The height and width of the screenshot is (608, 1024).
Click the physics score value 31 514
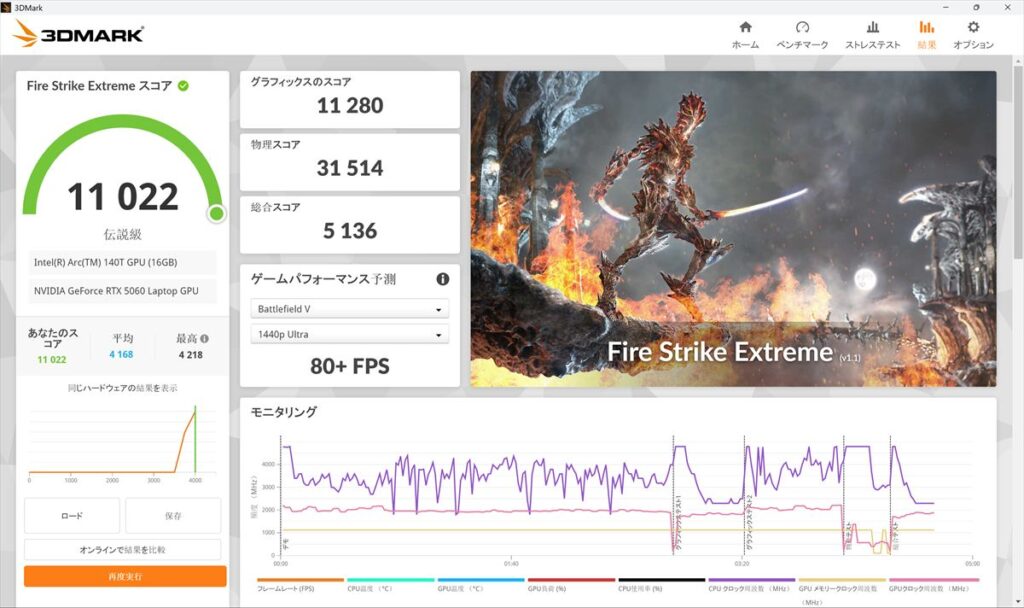click(x=350, y=168)
